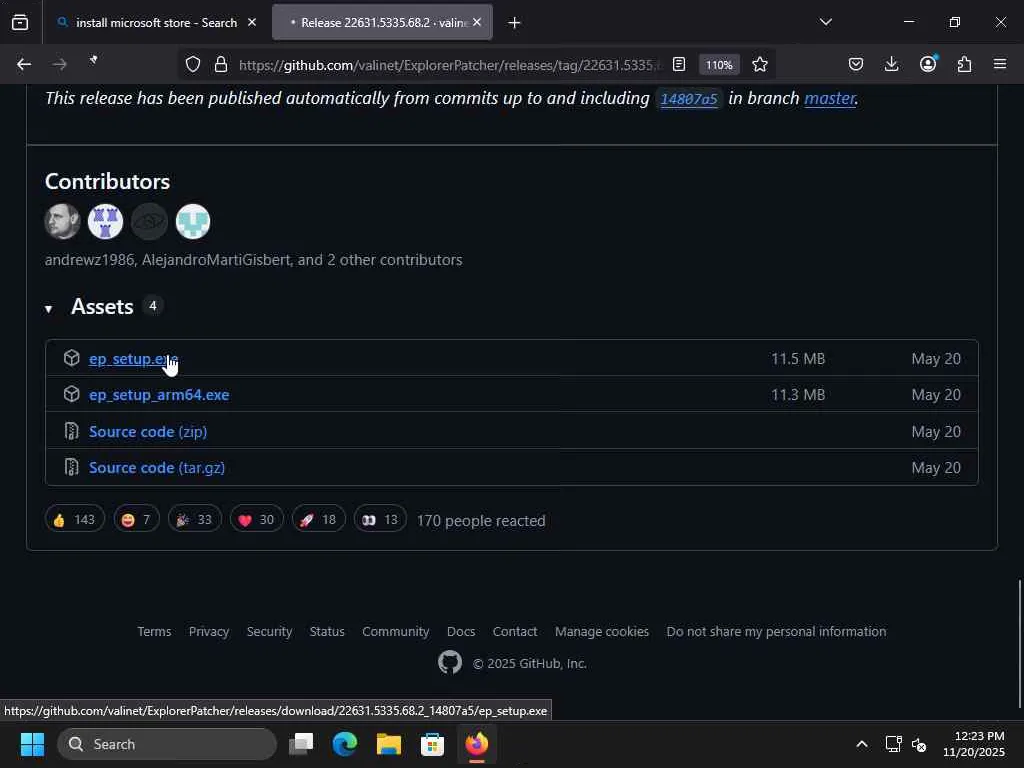This screenshot has width=1024, height=768.
Task: Click laugh reaction with 7
Action: (136, 519)
